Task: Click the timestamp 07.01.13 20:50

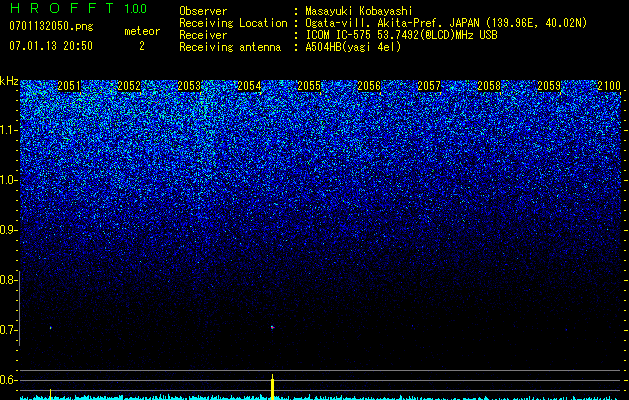Action: pos(51,46)
